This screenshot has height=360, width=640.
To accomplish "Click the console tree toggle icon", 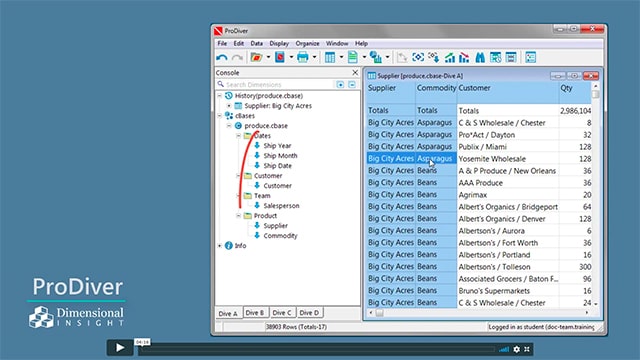I will (531, 58).
